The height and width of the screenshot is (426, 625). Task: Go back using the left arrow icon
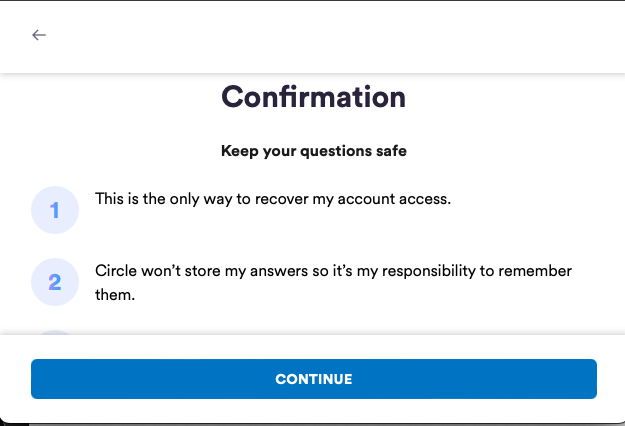click(39, 35)
